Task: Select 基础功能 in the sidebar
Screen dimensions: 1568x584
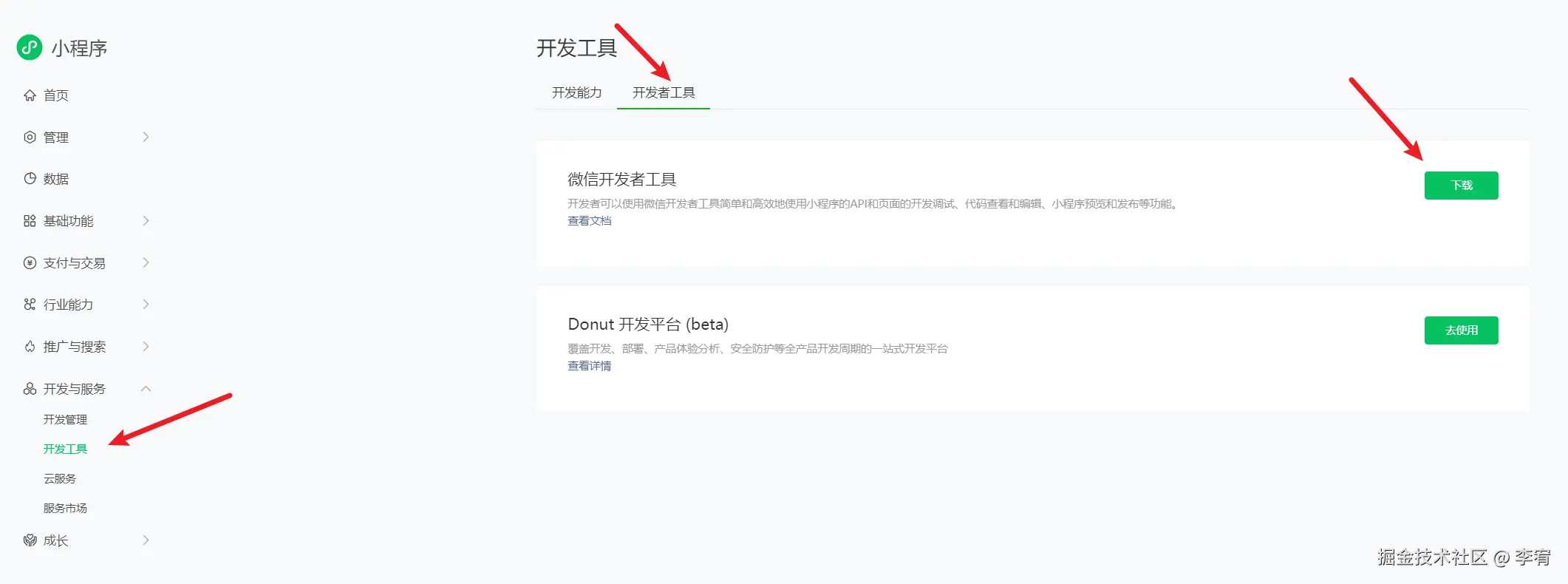Action: pos(69,221)
